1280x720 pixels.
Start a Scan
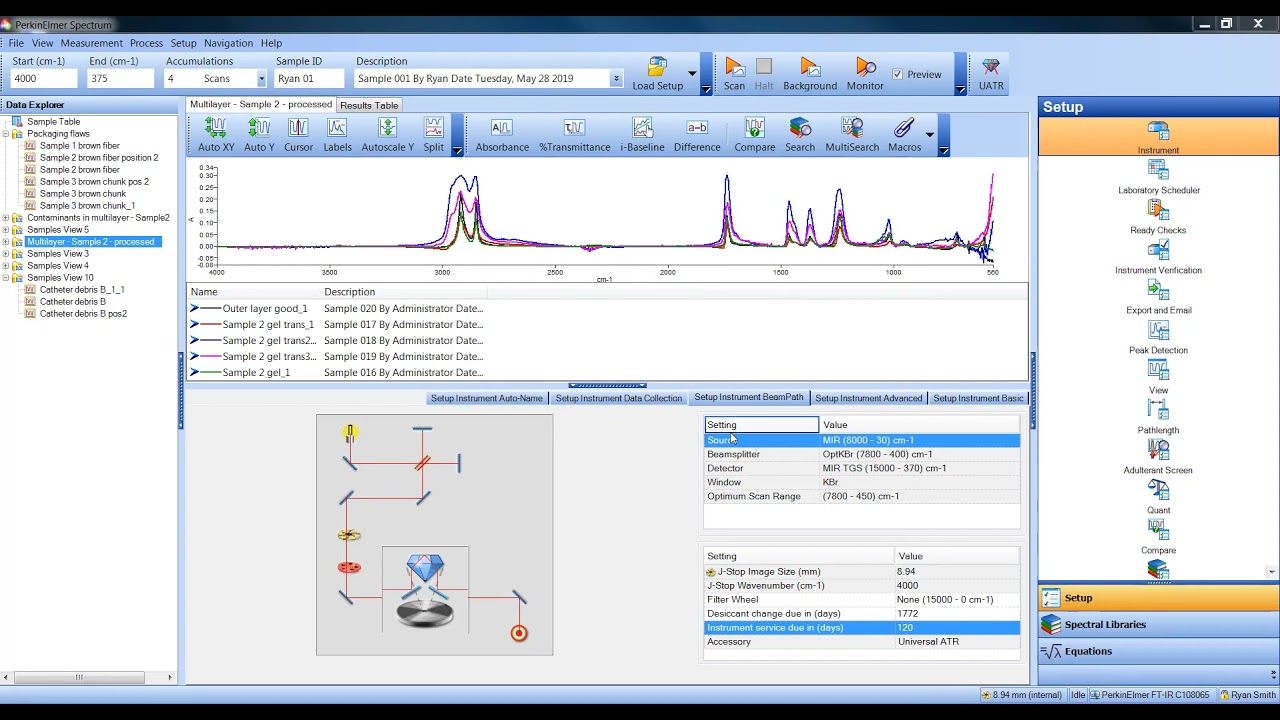pyautogui.click(x=734, y=74)
